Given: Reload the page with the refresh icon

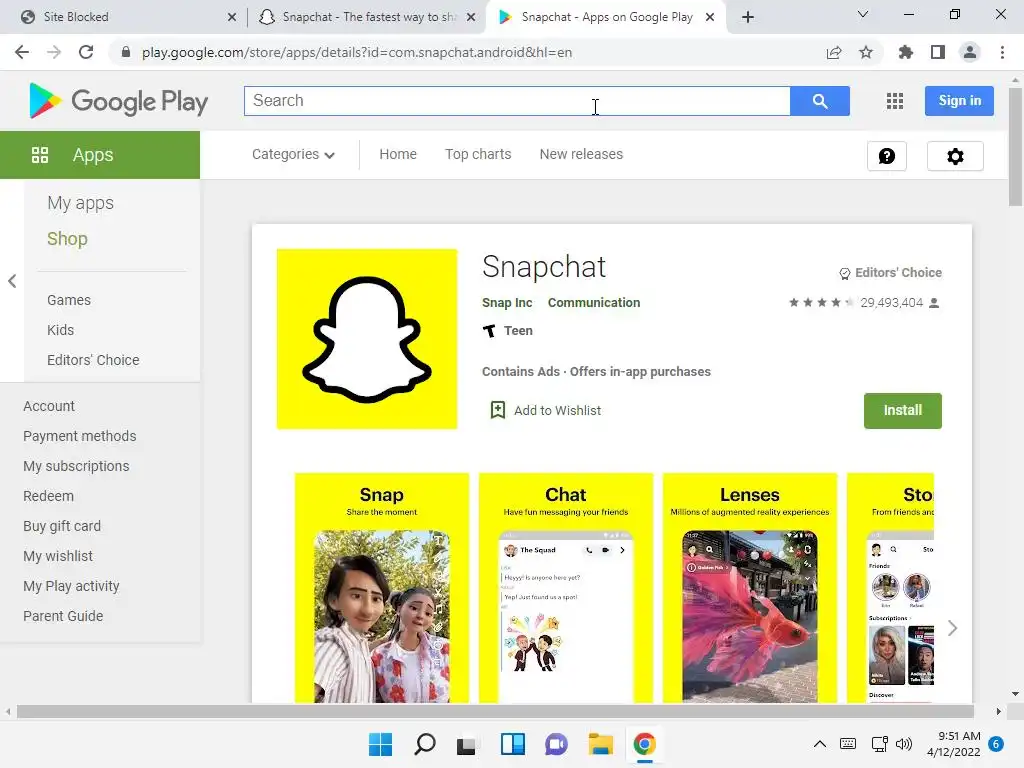Looking at the screenshot, I should click(x=86, y=52).
